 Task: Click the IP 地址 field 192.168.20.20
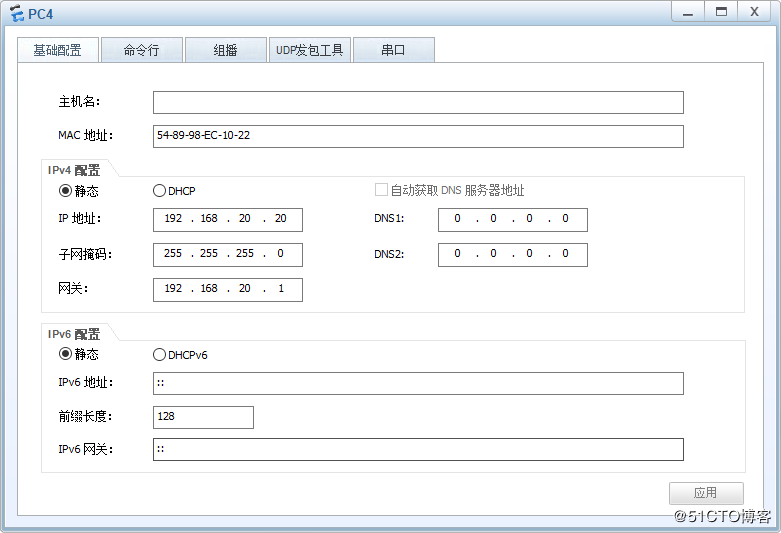tap(228, 220)
